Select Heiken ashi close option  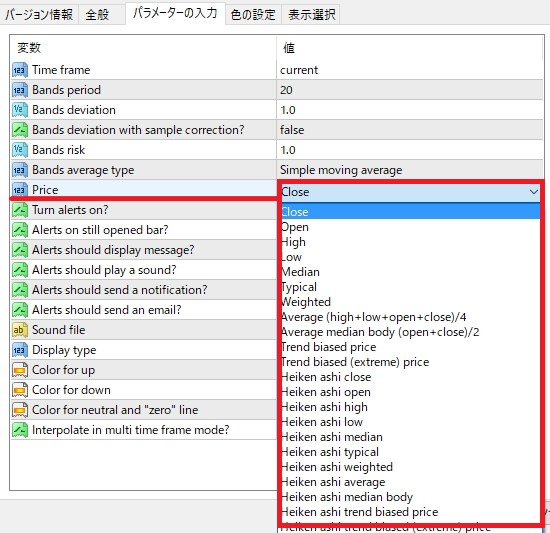coord(410,377)
